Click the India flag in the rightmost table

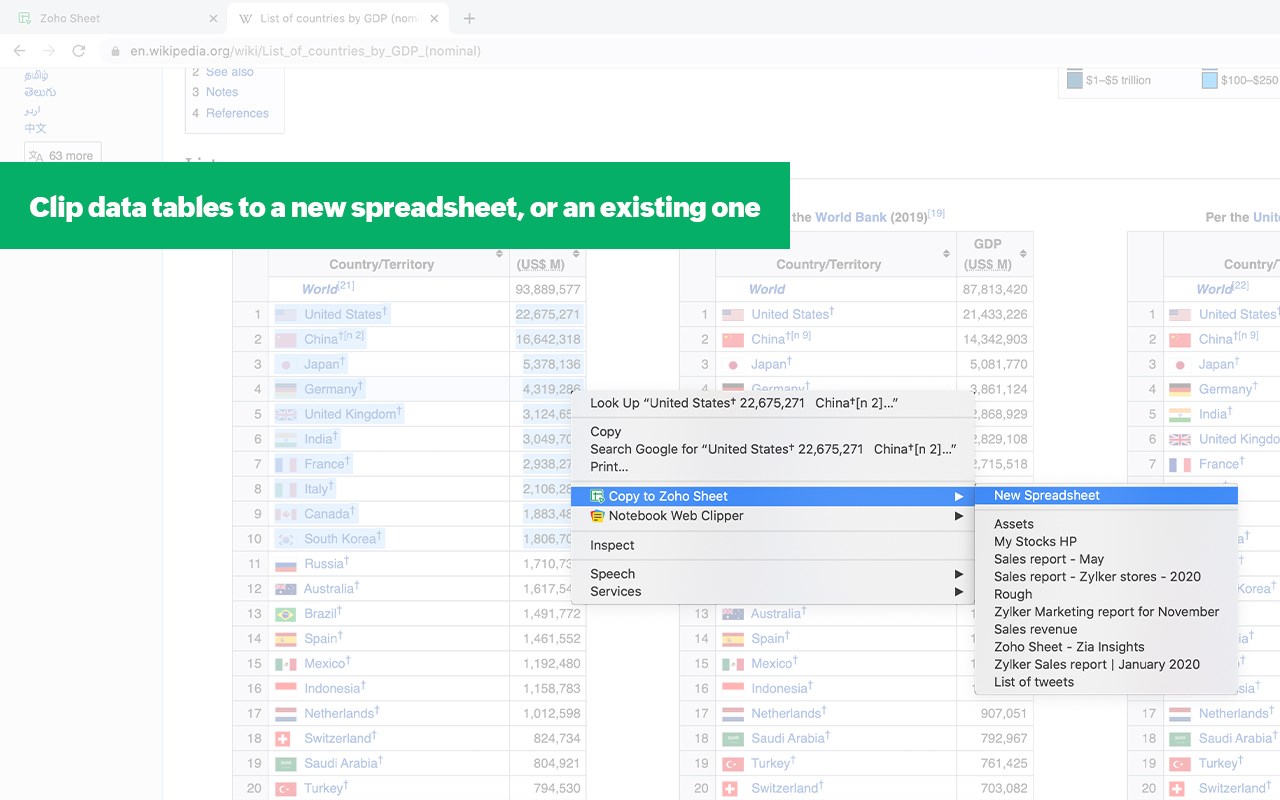pos(1180,414)
